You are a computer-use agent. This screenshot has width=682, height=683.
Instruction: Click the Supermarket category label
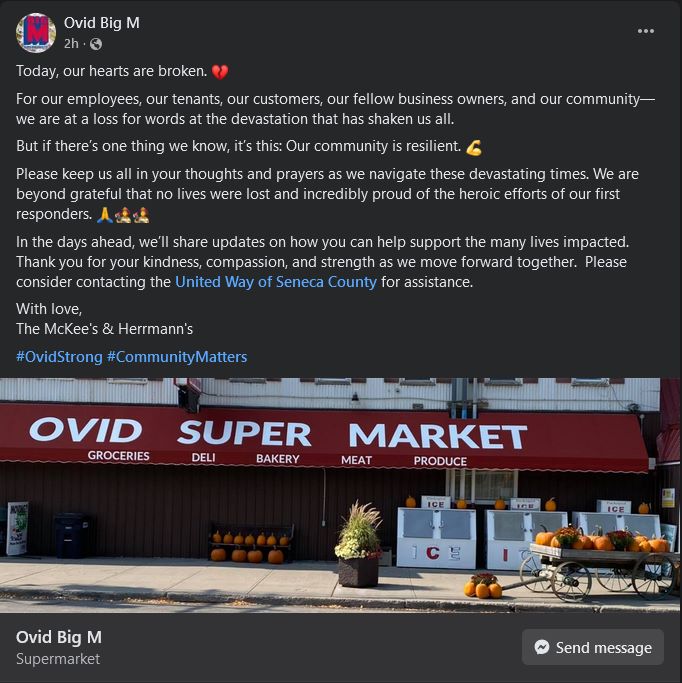click(x=58, y=659)
